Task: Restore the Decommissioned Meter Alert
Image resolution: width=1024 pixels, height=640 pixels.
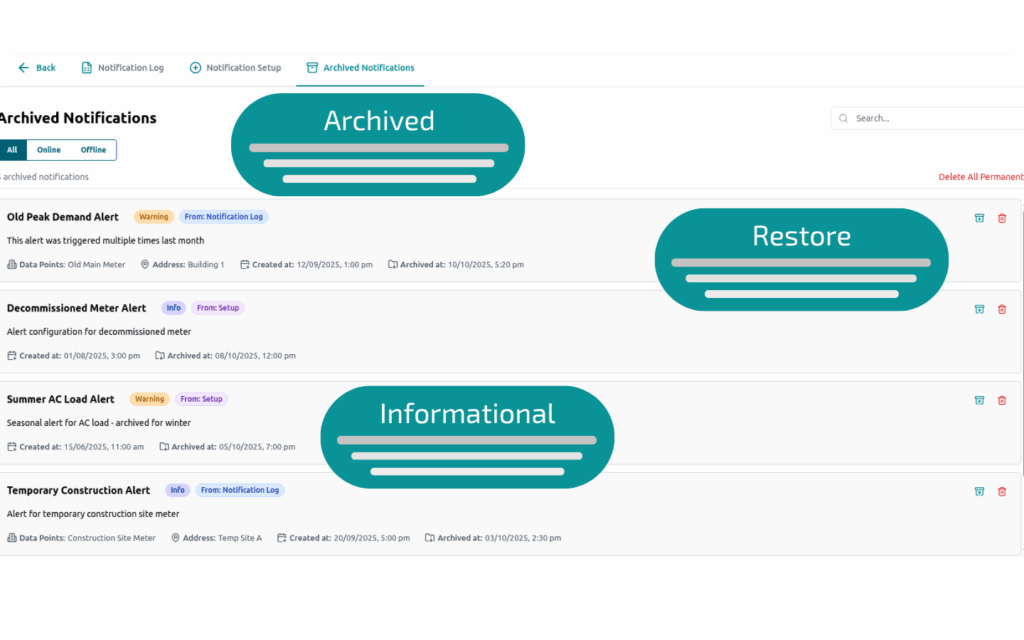Action: 979,309
